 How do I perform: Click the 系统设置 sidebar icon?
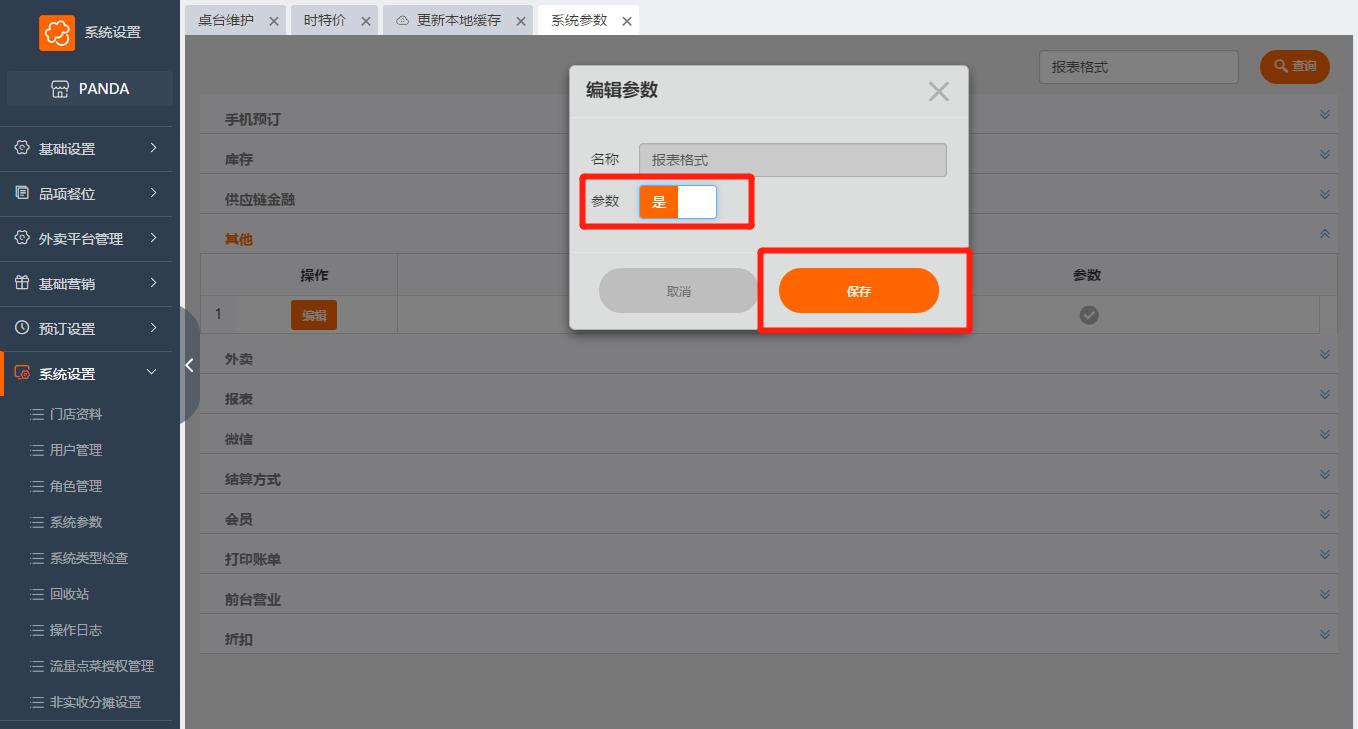click(22, 373)
